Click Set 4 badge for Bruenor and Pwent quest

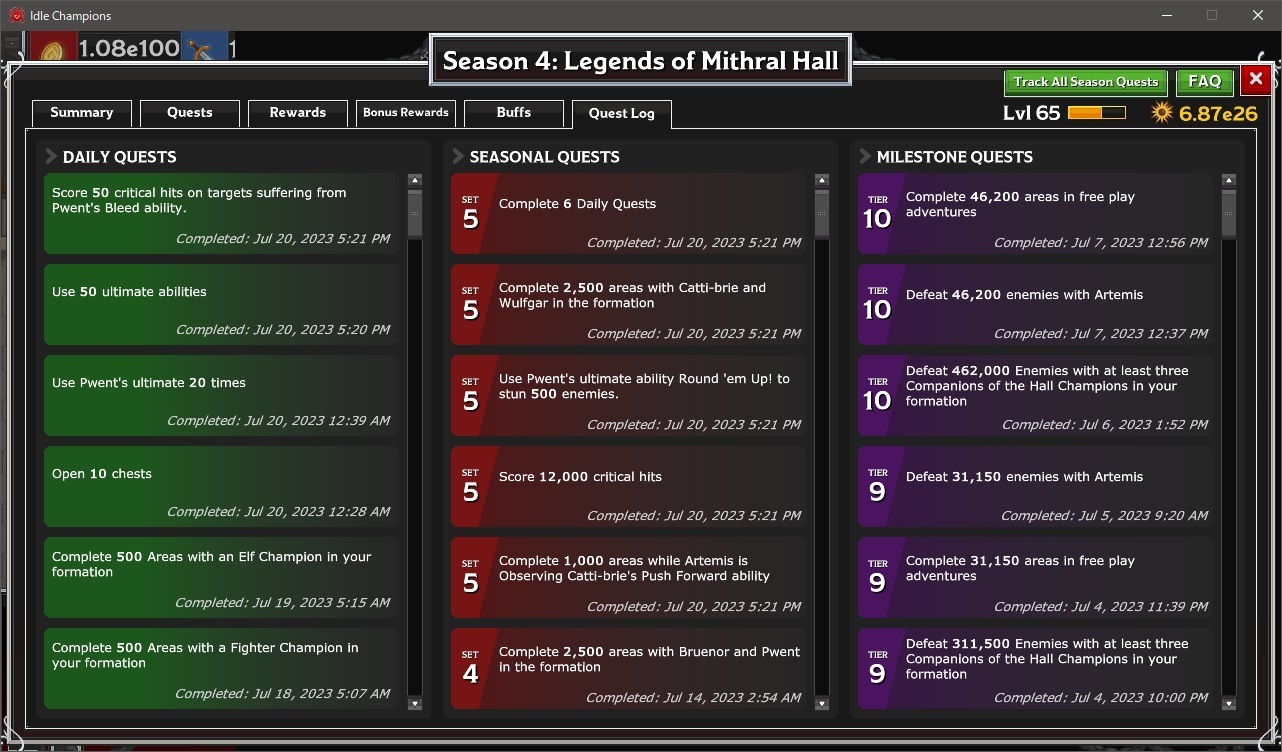point(470,668)
